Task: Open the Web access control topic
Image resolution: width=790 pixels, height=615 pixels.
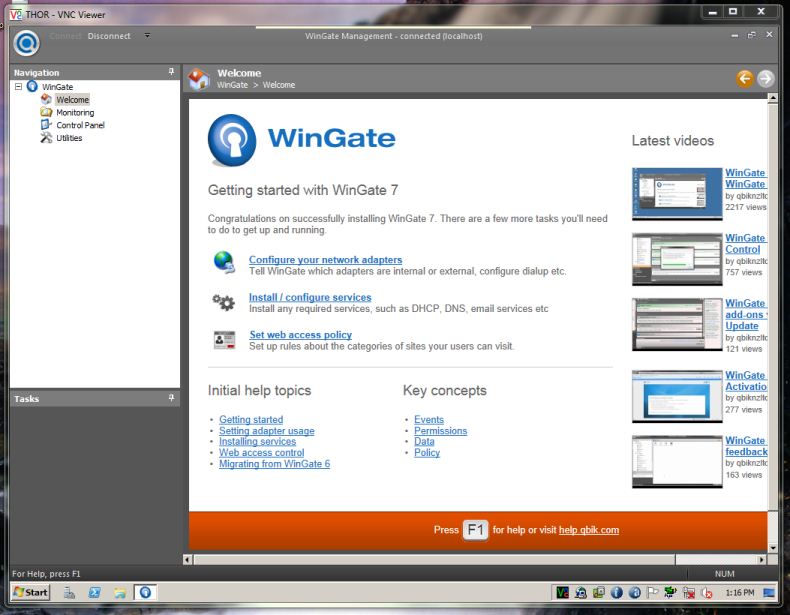Action: coord(261,452)
